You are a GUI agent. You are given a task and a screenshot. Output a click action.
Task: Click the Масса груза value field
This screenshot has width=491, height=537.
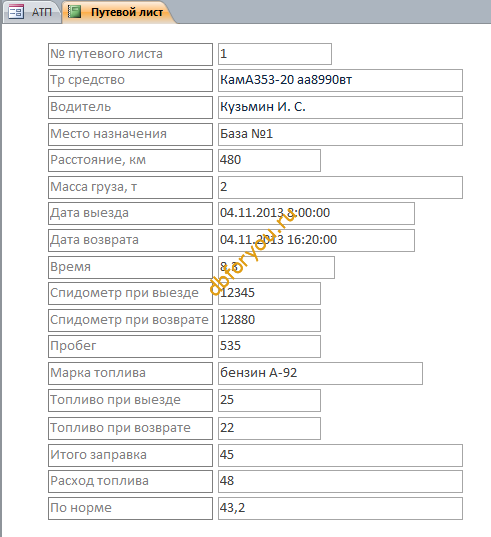pos(340,187)
